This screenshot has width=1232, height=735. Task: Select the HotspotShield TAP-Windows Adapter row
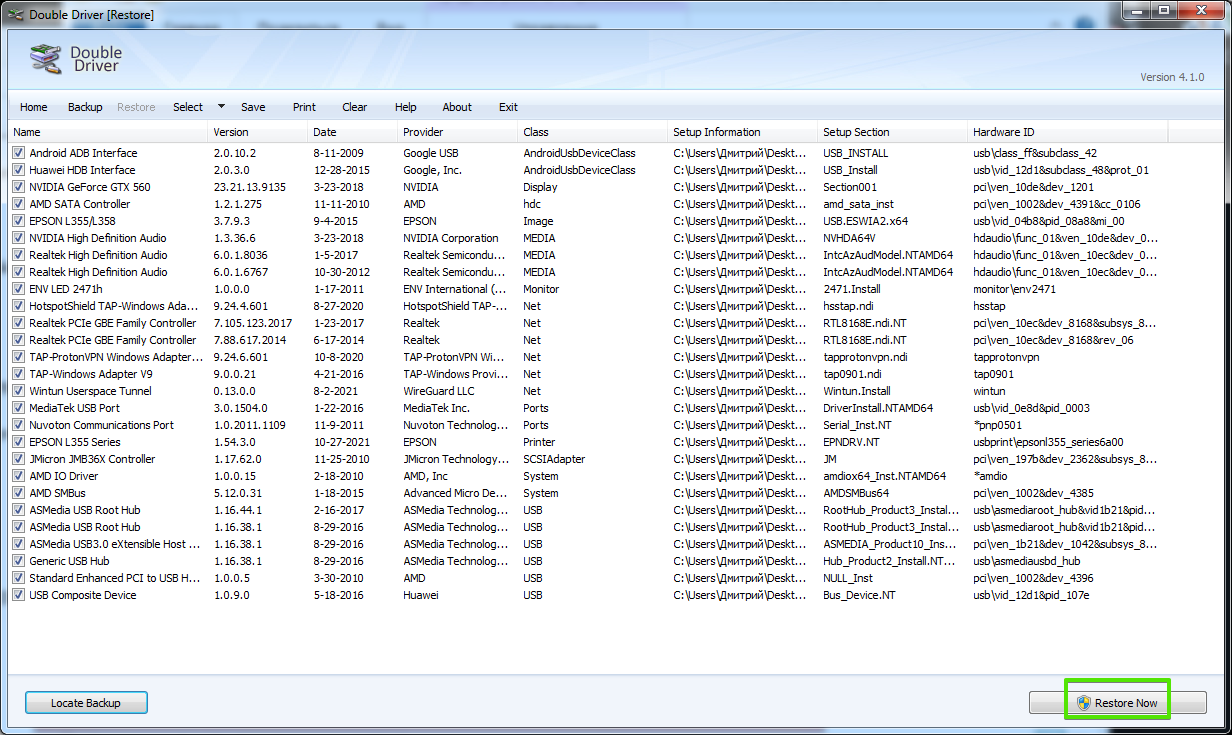click(x=588, y=306)
